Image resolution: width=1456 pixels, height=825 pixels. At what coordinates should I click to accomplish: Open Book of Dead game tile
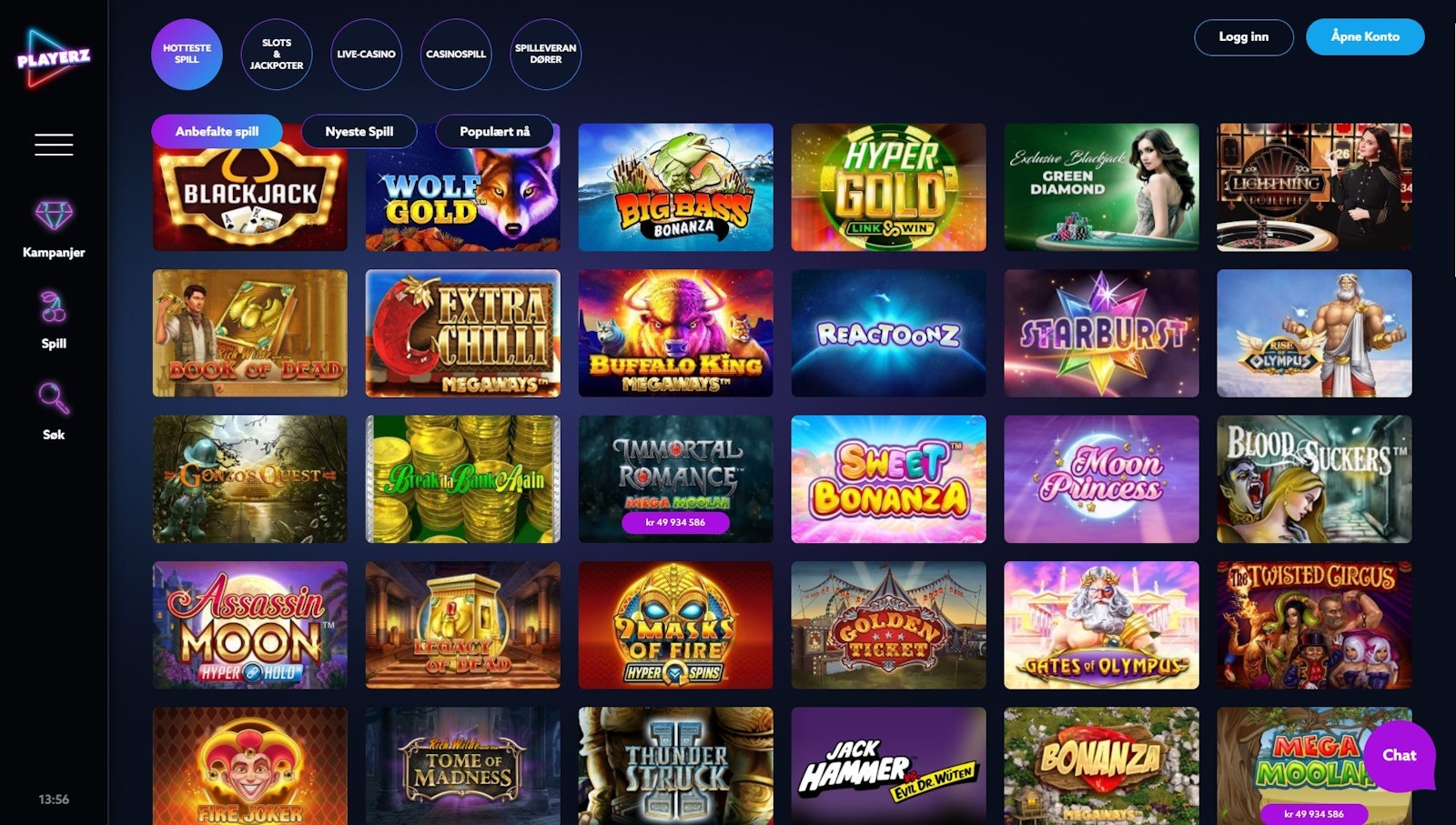click(x=249, y=333)
